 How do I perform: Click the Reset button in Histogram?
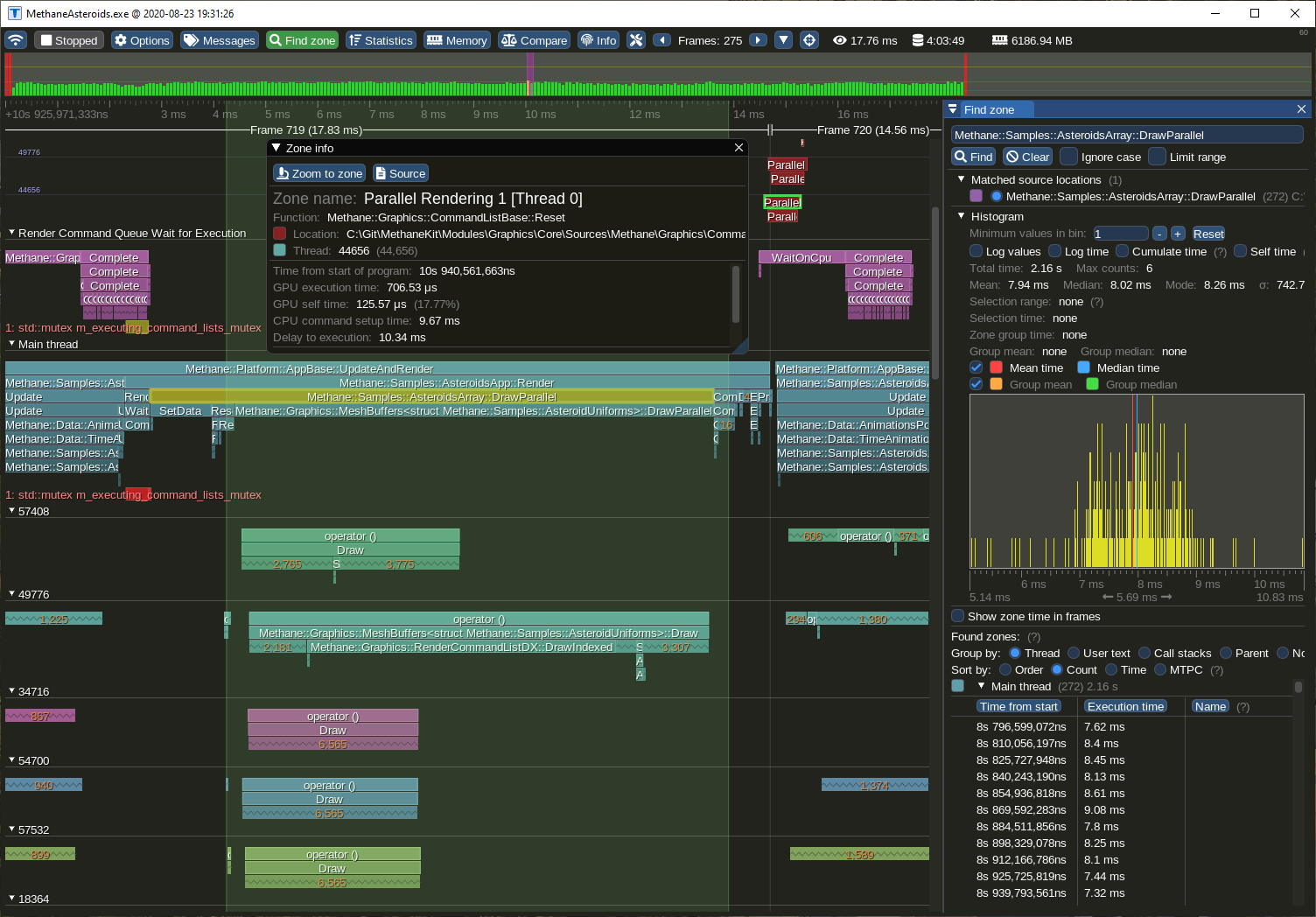point(1207,234)
